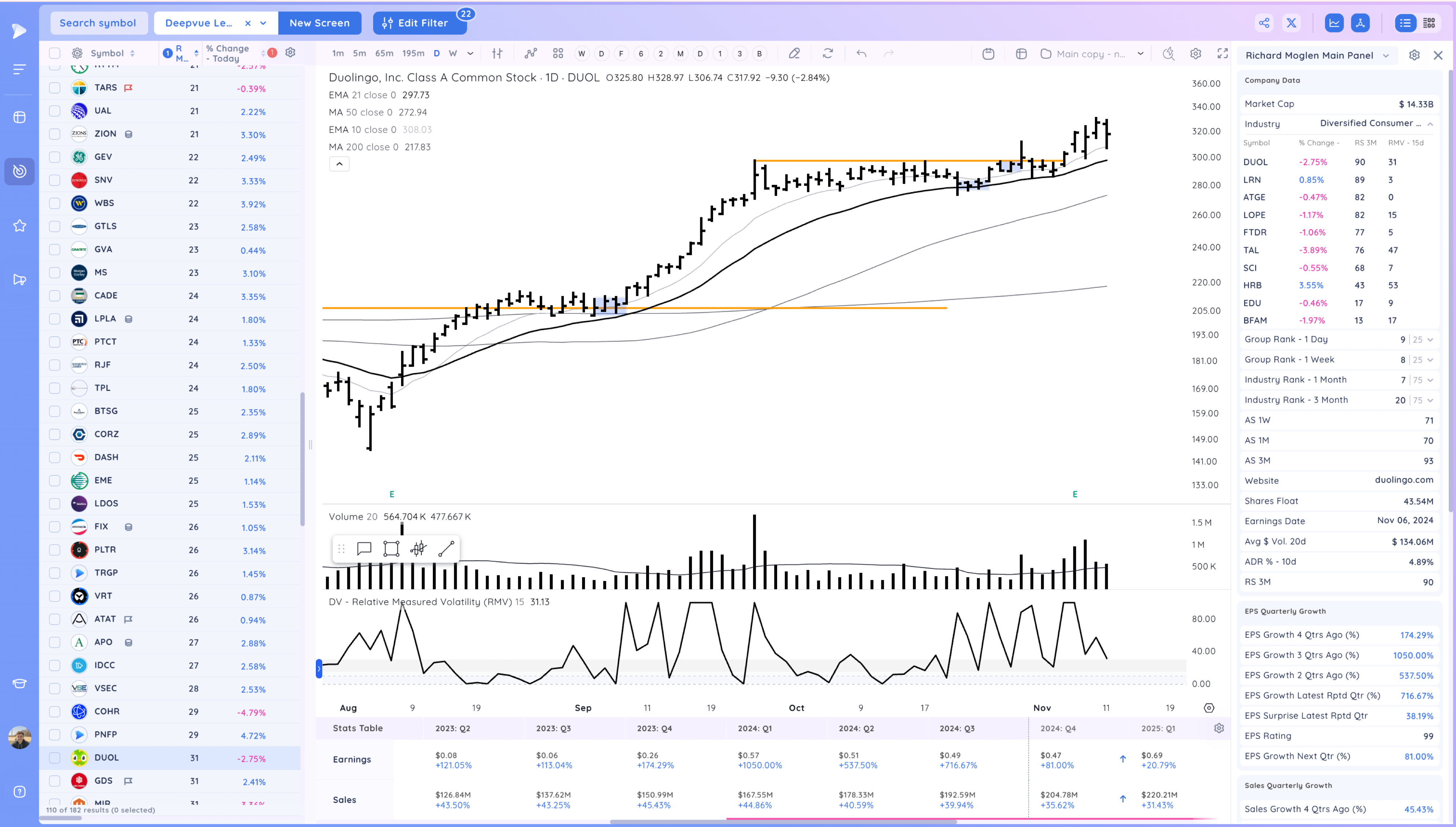This screenshot has height=827, width=1456.
Task: Click the drawing pencil icon in chart toolbar
Action: (x=794, y=54)
